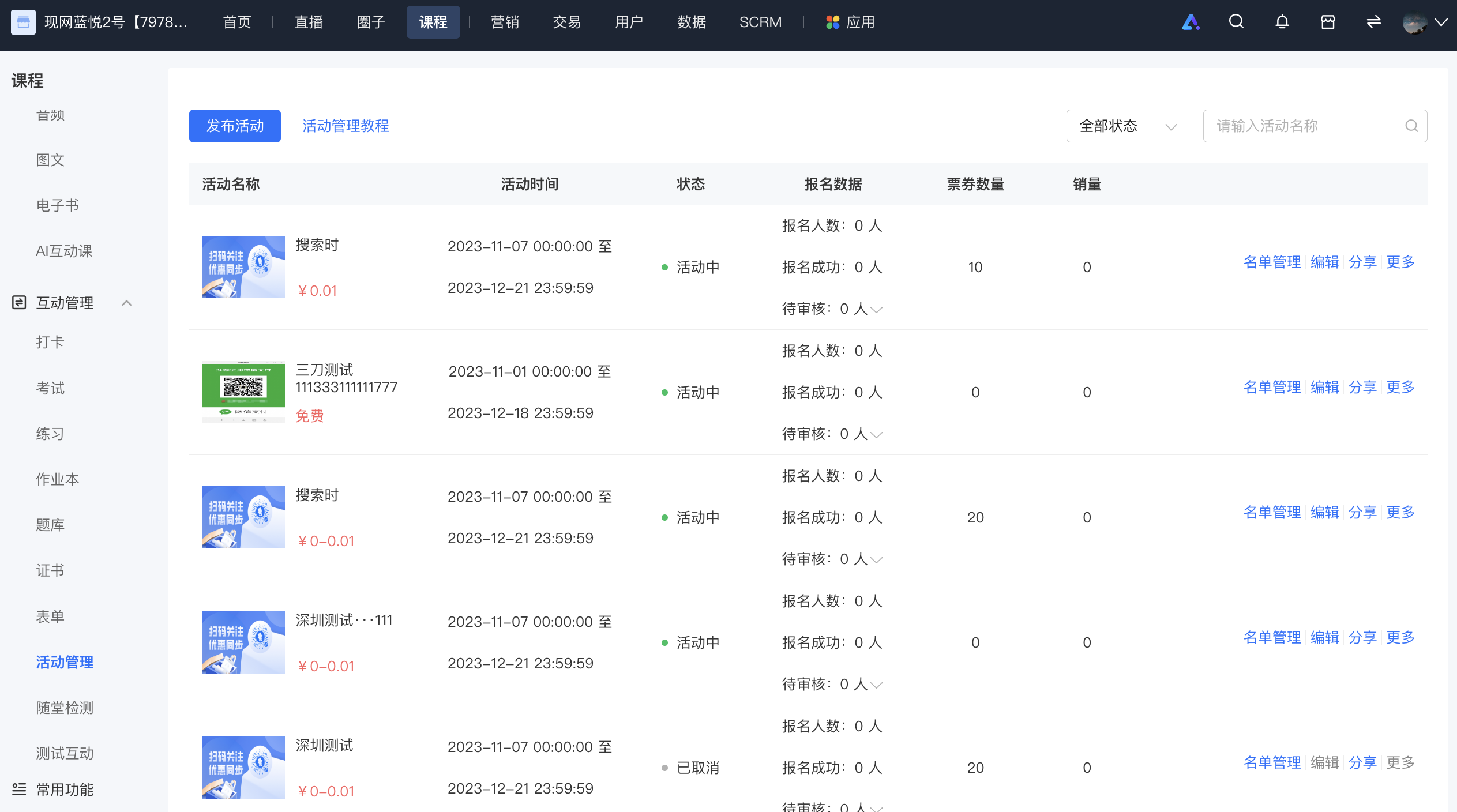The width and height of the screenshot is (1457, 812).
Task: Collapse the 互动管理 sidebar section
Action: pyautogui.click(x=127, y=303)
